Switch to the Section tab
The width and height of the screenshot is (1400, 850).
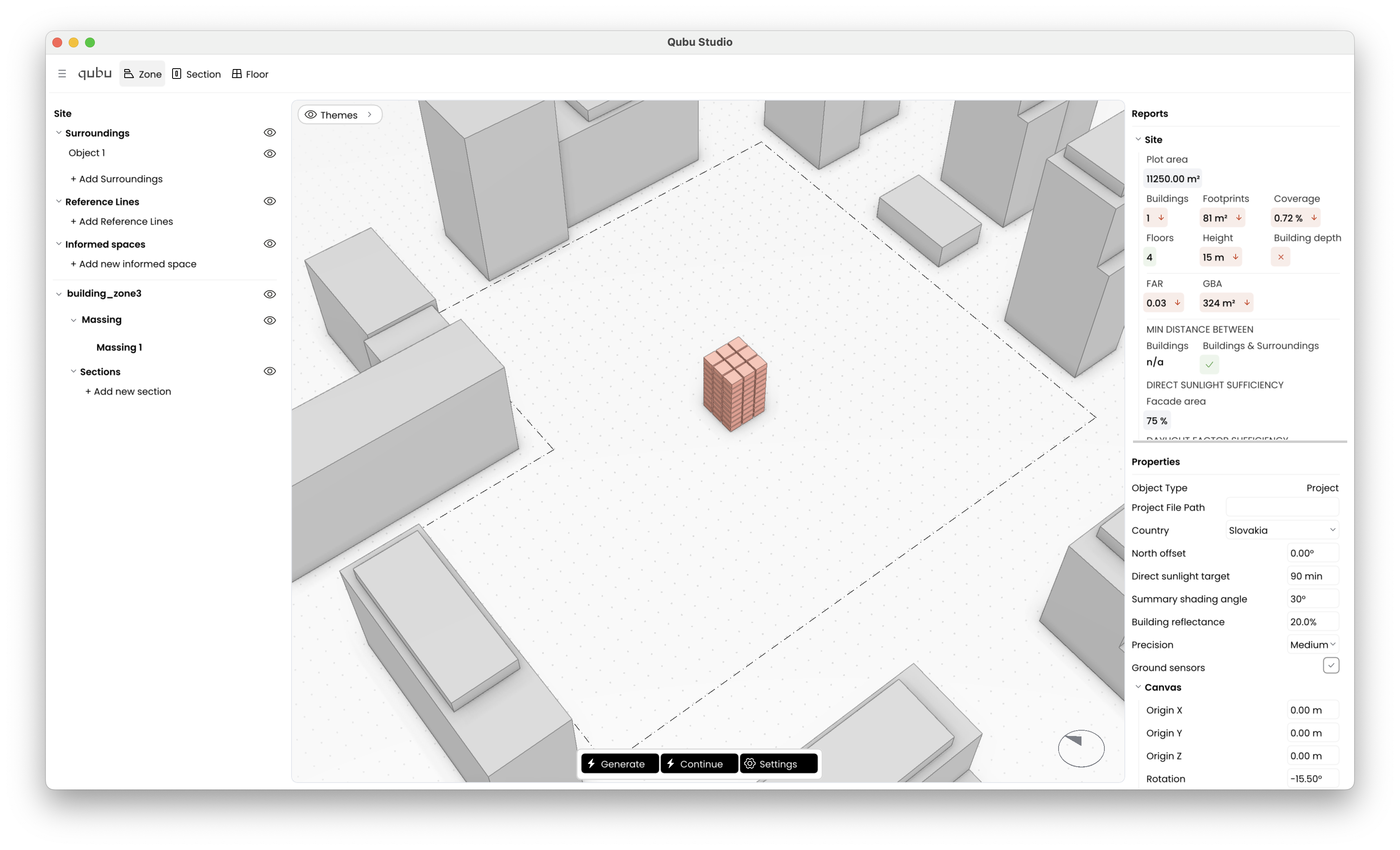197,74
